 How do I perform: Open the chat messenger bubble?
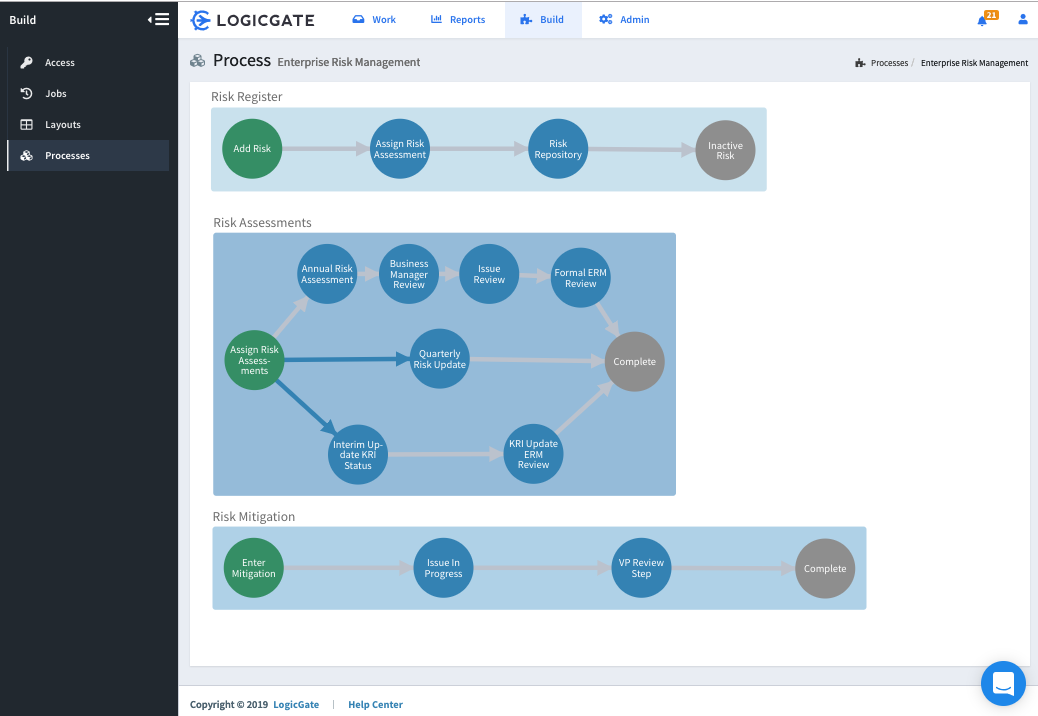[1003, 683]
